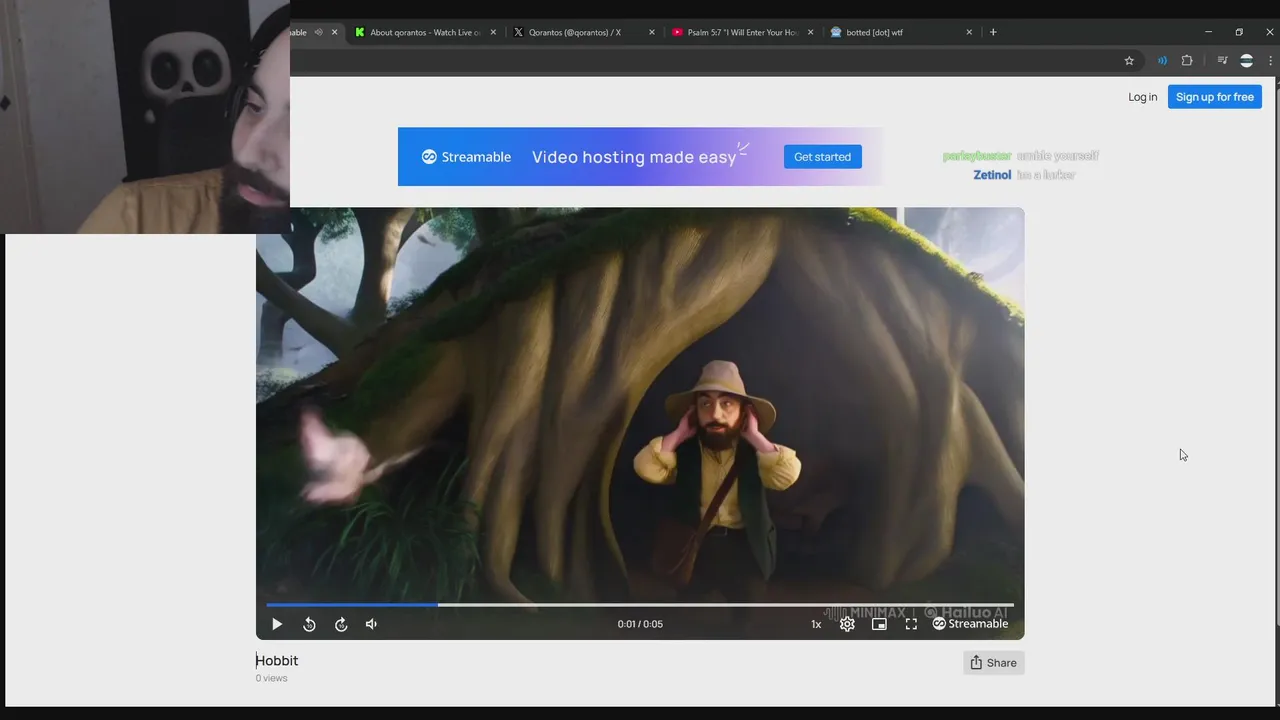This screenshot has width=1280, height=720.
Task: Play the Hobbit video
Action: click(277, 624)
